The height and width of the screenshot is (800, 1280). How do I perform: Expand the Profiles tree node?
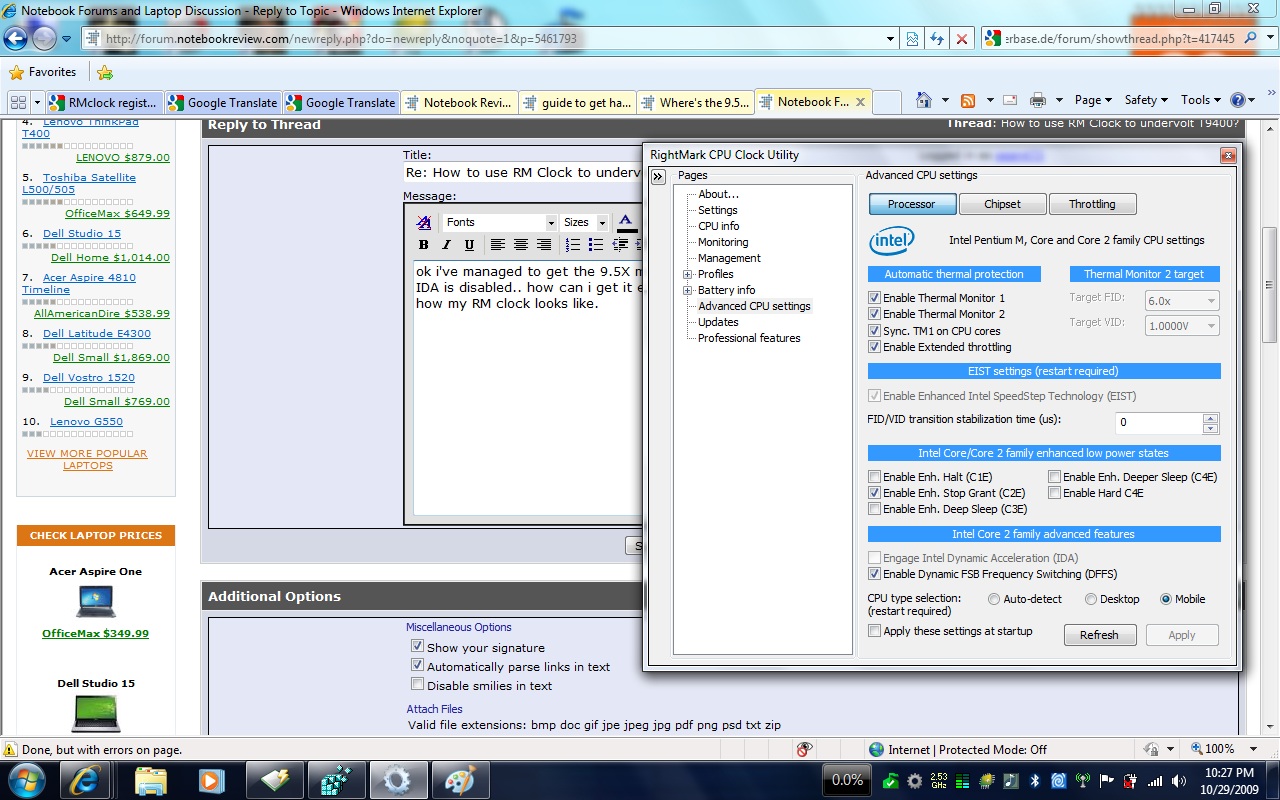tap(688, 274)
